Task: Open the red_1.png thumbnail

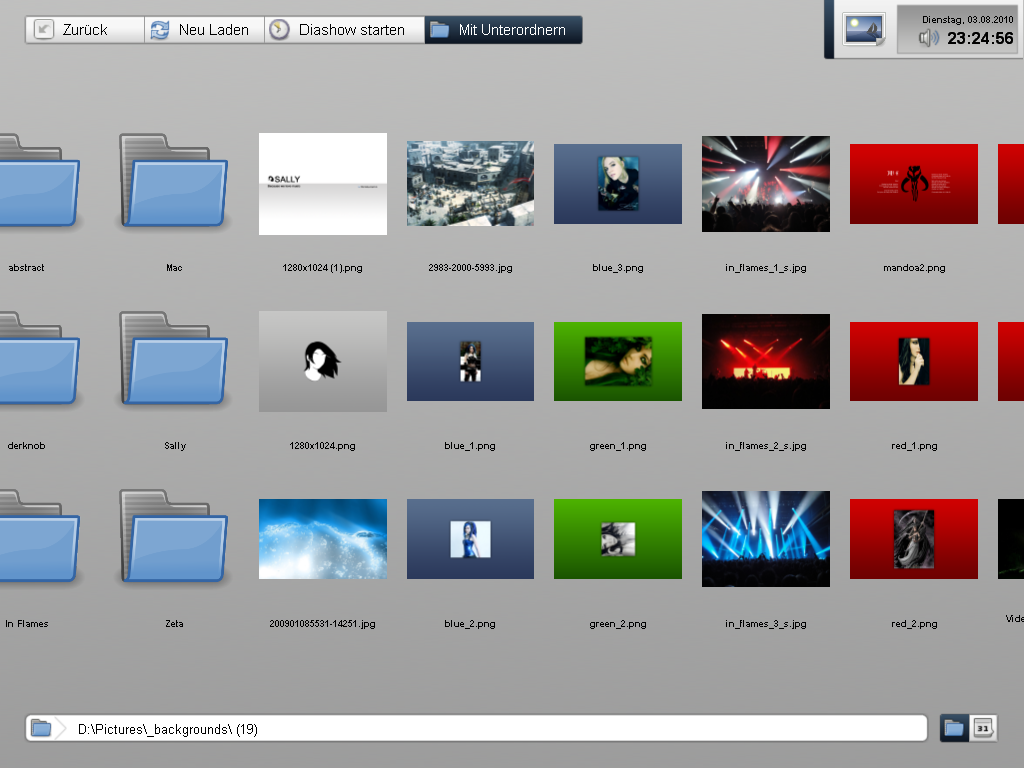Action: coord(914,361)
